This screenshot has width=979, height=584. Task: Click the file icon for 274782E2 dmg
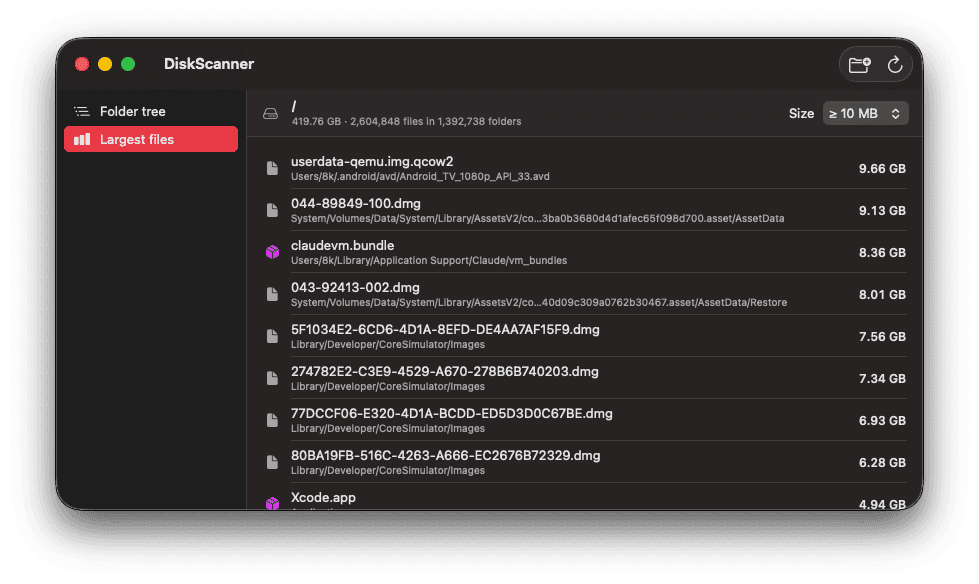[272, 378]
